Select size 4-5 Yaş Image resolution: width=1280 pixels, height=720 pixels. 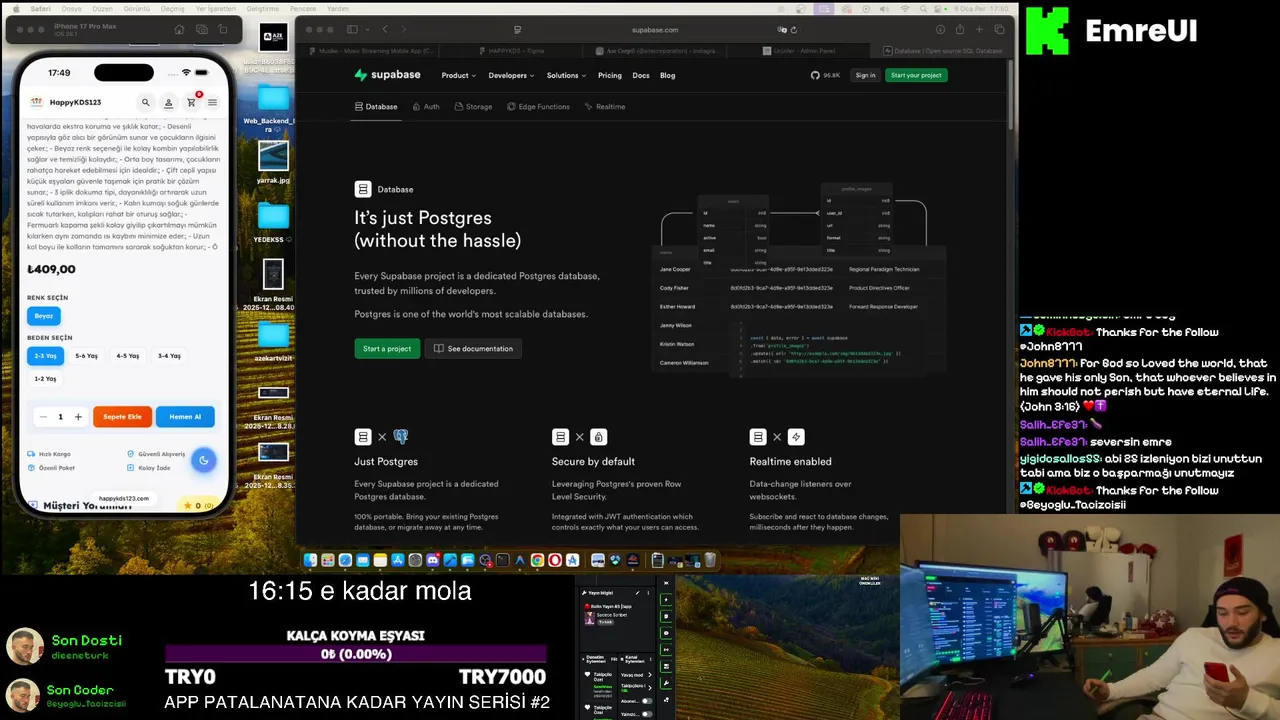[x=128, y=356]
